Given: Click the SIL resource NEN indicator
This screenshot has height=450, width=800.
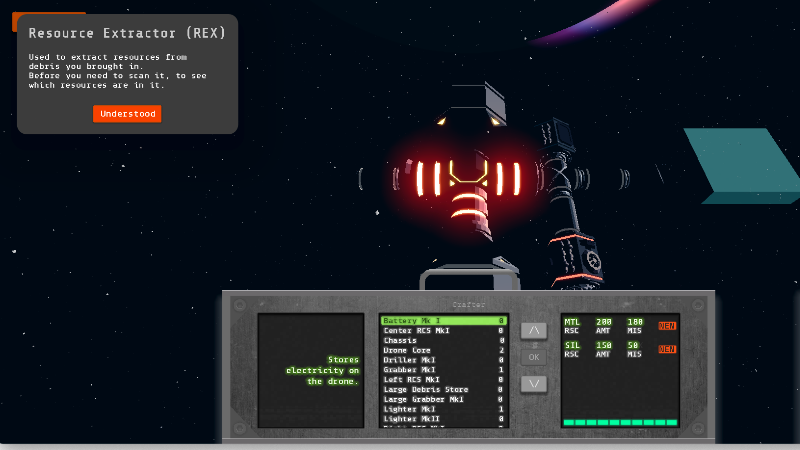Looking at the screenshot, I should click(667, 349).
